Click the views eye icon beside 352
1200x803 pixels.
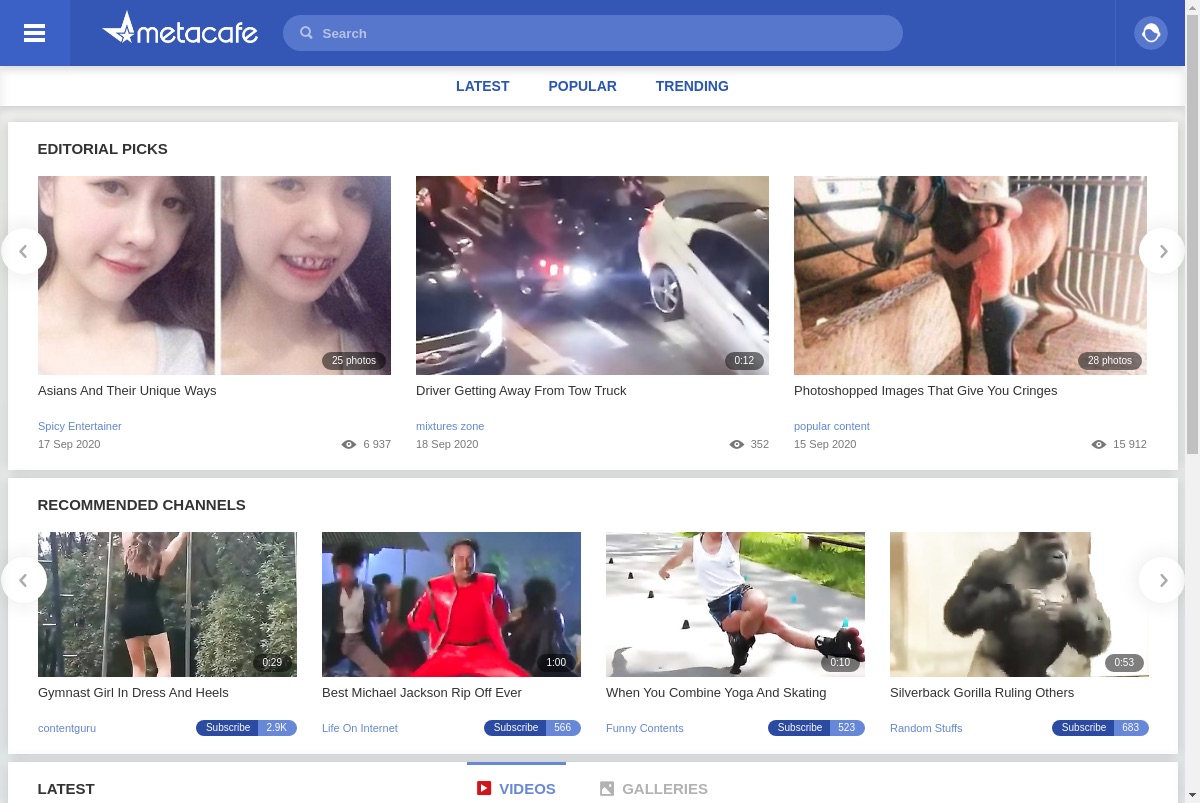[737, 445]
